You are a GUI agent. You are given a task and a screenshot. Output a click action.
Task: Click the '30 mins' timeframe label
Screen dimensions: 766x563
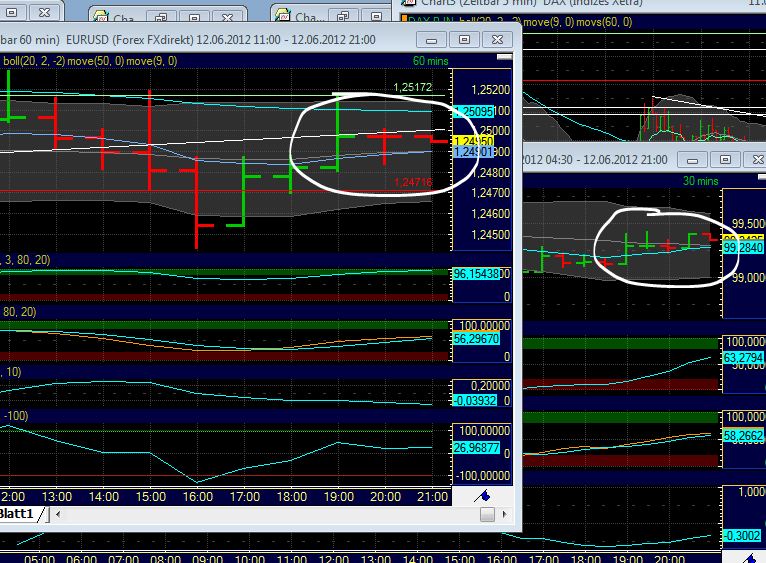coord(701,181)
